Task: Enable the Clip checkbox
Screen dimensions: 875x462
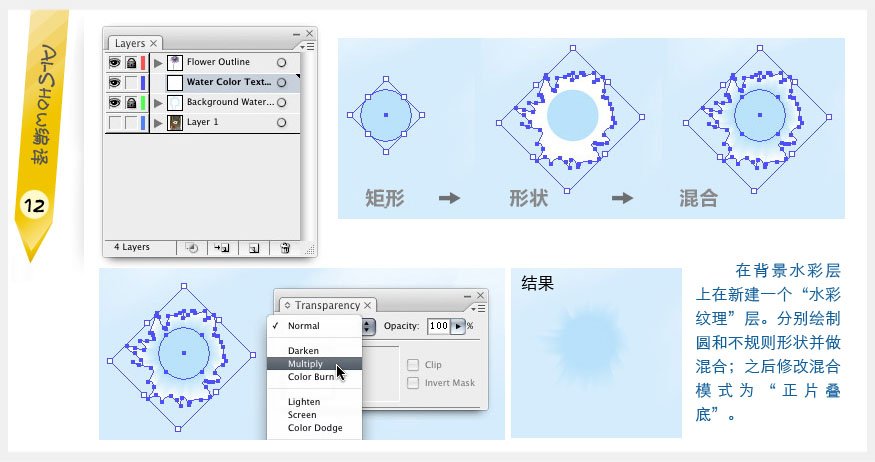Action: pos(413,365)
